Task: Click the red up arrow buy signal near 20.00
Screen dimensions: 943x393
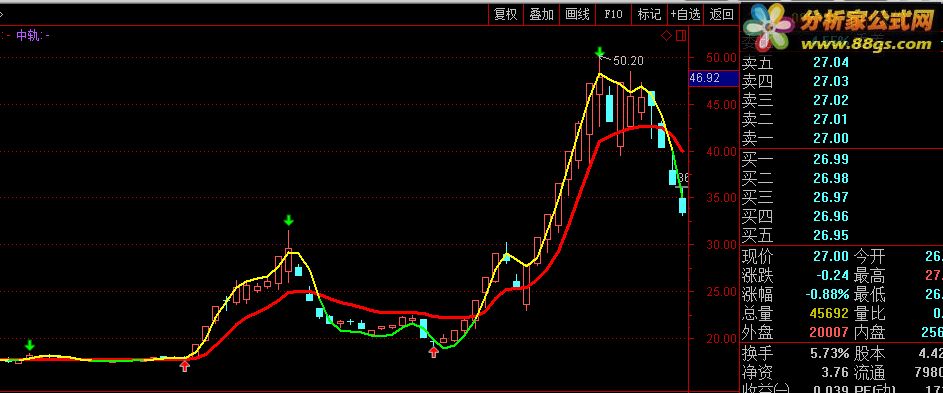Action: point(434,351)
